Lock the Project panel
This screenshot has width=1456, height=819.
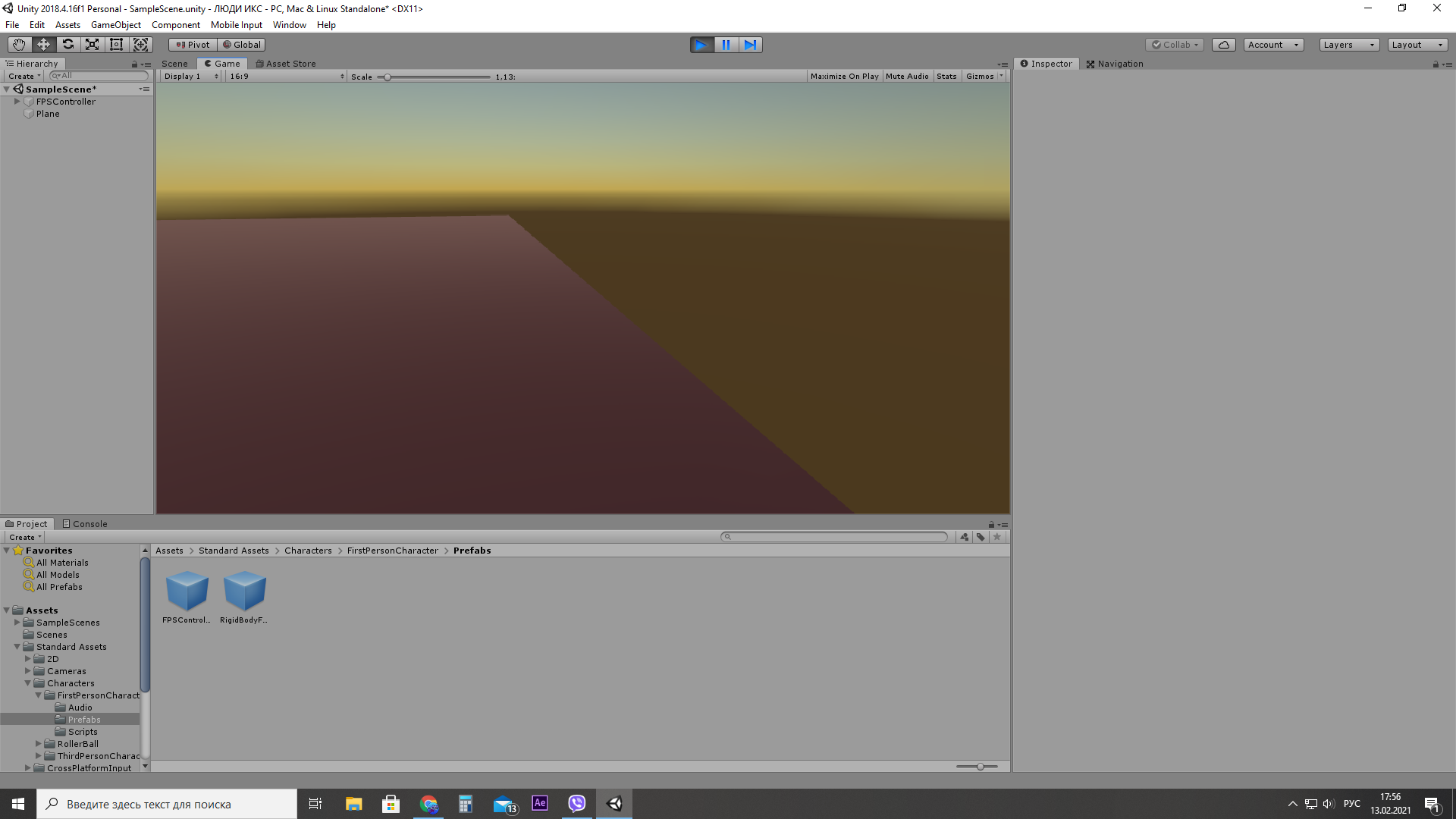click(991, 525)
